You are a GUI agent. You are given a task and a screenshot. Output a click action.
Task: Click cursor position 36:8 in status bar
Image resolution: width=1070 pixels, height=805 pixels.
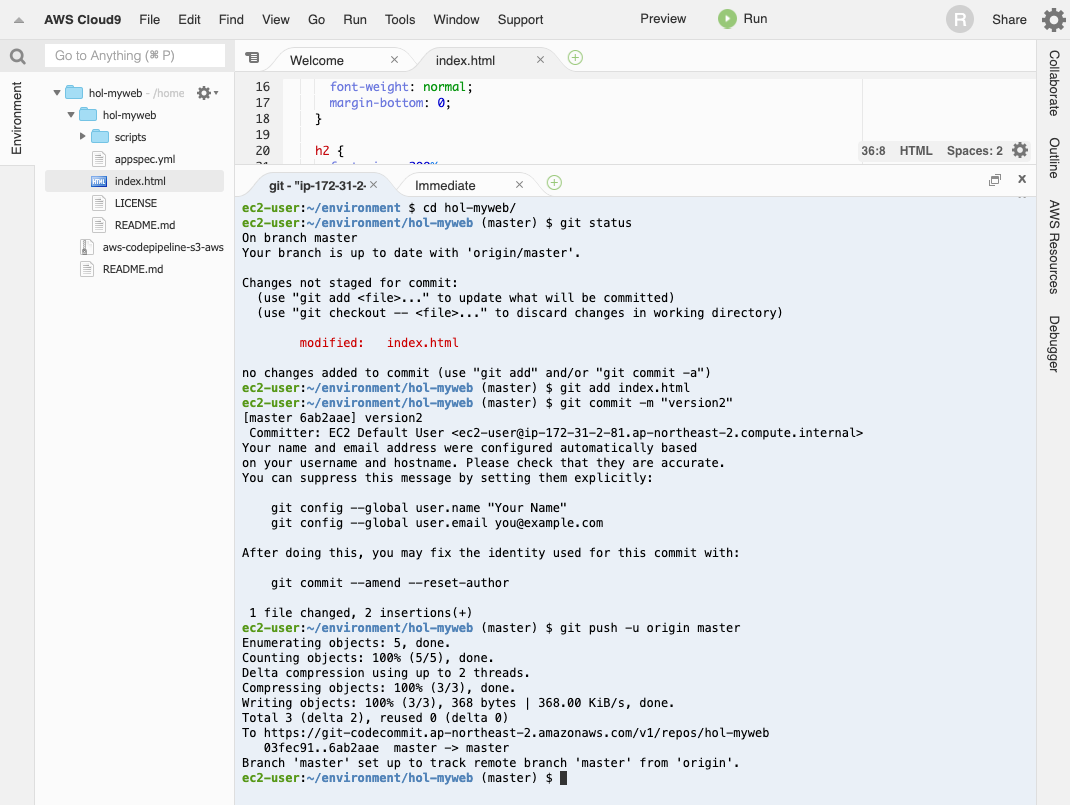(x=873, y=151)
